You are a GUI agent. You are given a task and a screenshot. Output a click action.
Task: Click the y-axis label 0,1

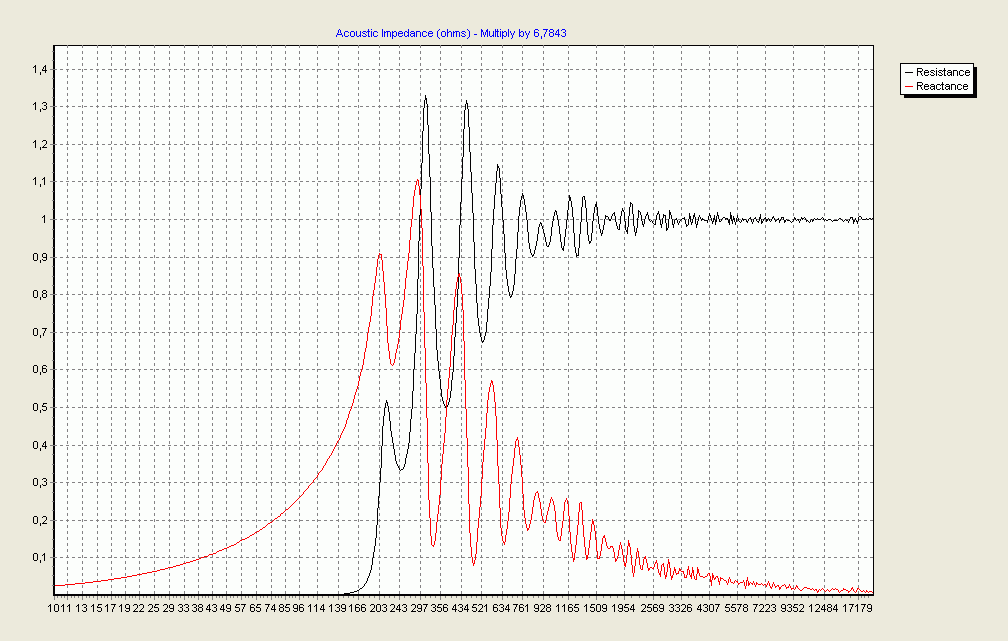click(x=40, y=558)
